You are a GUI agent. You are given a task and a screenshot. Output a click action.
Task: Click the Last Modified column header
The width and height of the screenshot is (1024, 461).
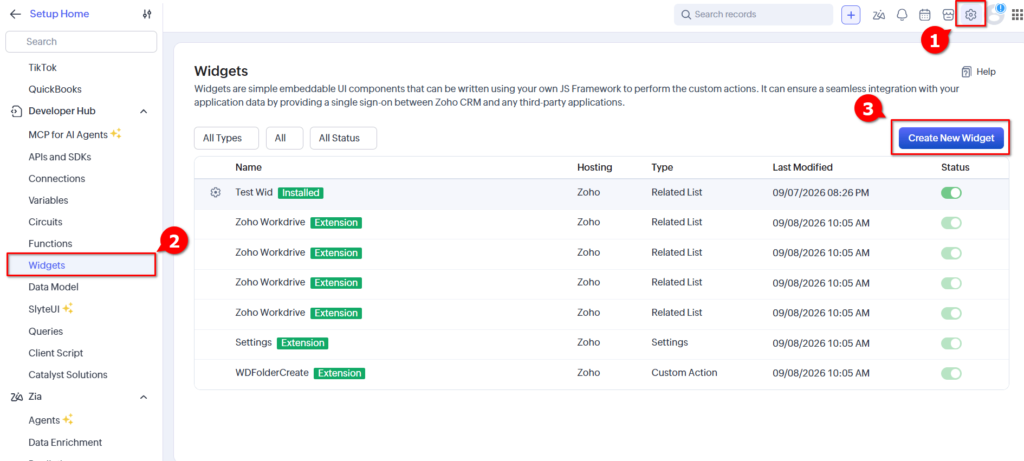click(x=803, y=167)
